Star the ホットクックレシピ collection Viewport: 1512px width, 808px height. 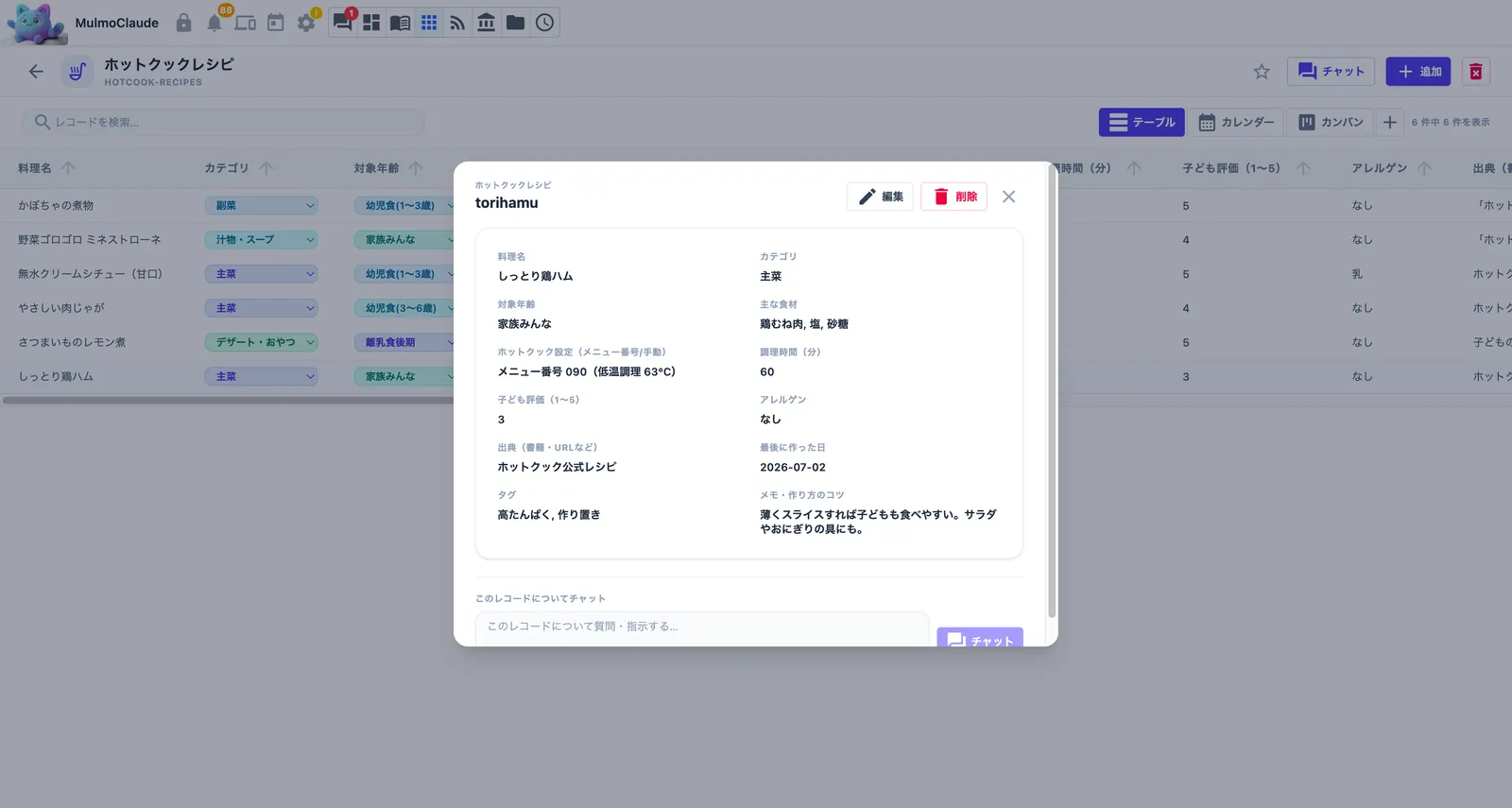1262,72
